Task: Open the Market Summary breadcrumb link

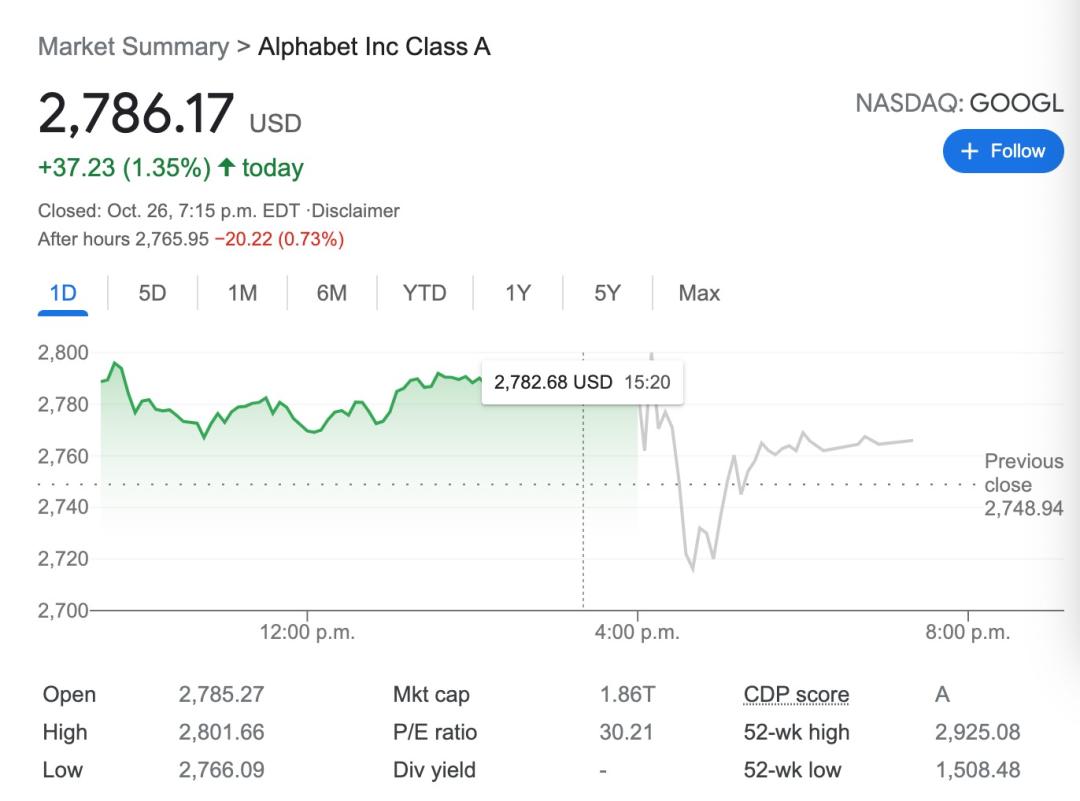Action: click(133, 47)
